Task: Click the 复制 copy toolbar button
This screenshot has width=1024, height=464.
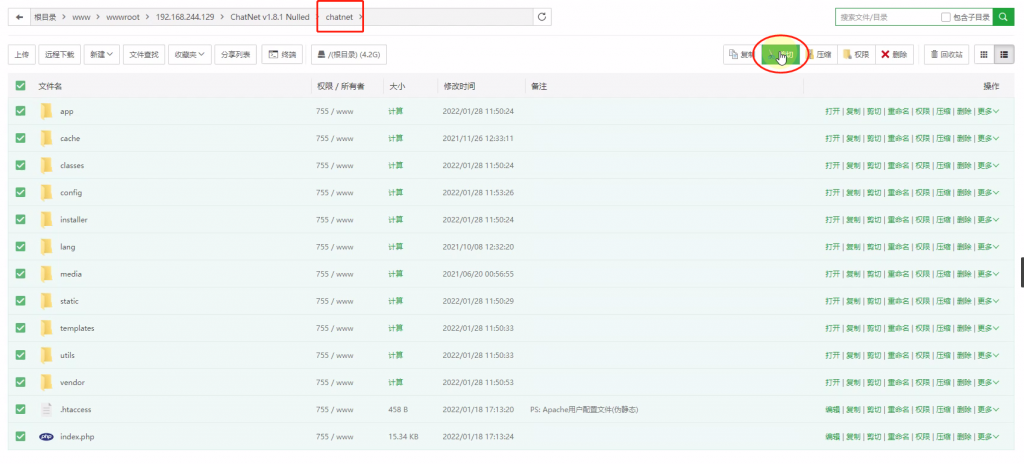Action: pos(740,55)
